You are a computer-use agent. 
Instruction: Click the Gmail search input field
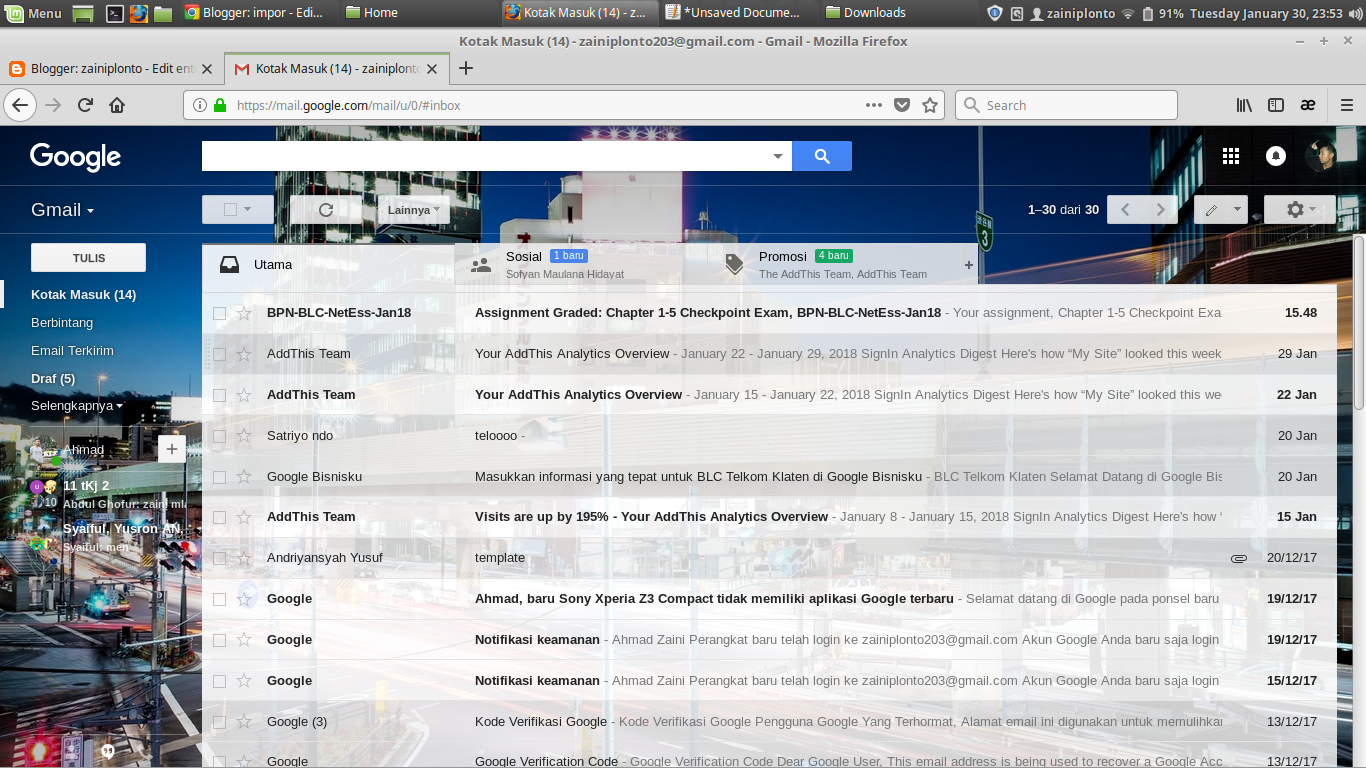pyautogui.click(x=485, y=156)
